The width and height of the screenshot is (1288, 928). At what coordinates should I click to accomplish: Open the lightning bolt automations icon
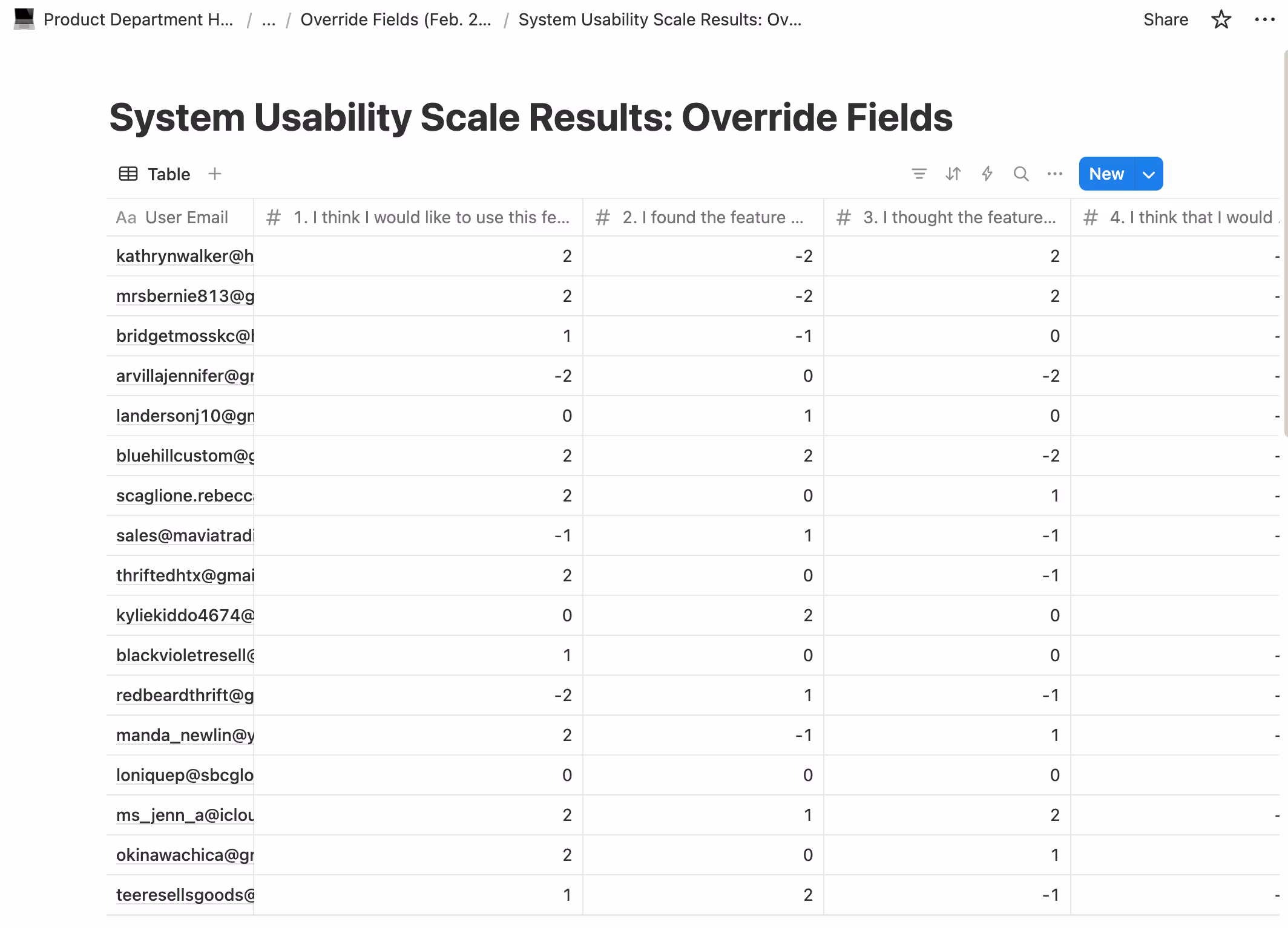click(x=987, y=174)
